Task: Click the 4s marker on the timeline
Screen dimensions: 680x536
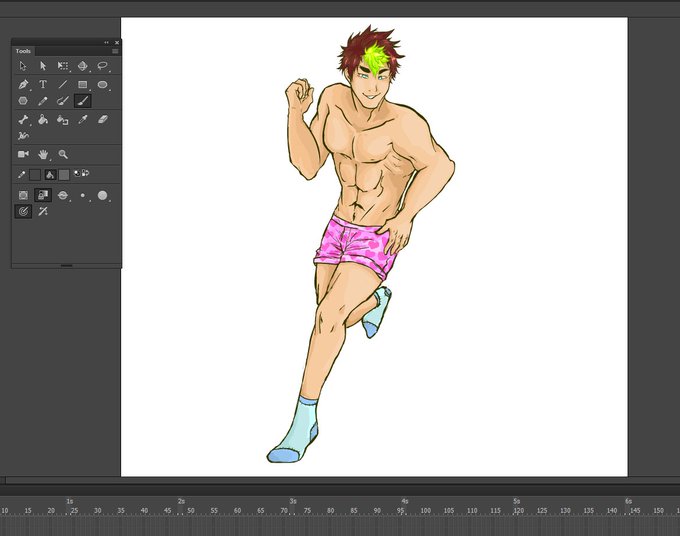Action: point(405,501)
